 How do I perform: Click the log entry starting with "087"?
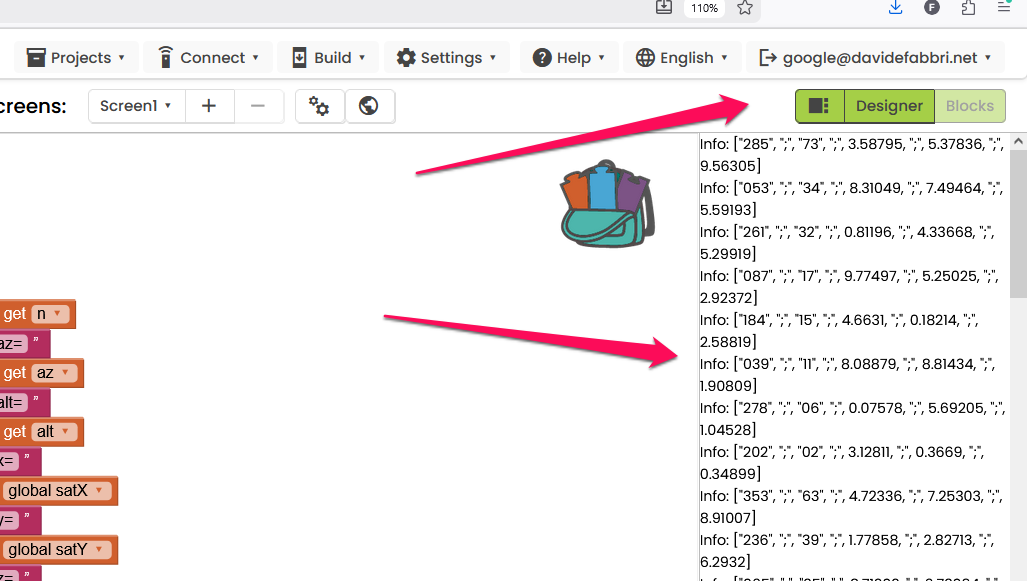click(x=852, y=286)
